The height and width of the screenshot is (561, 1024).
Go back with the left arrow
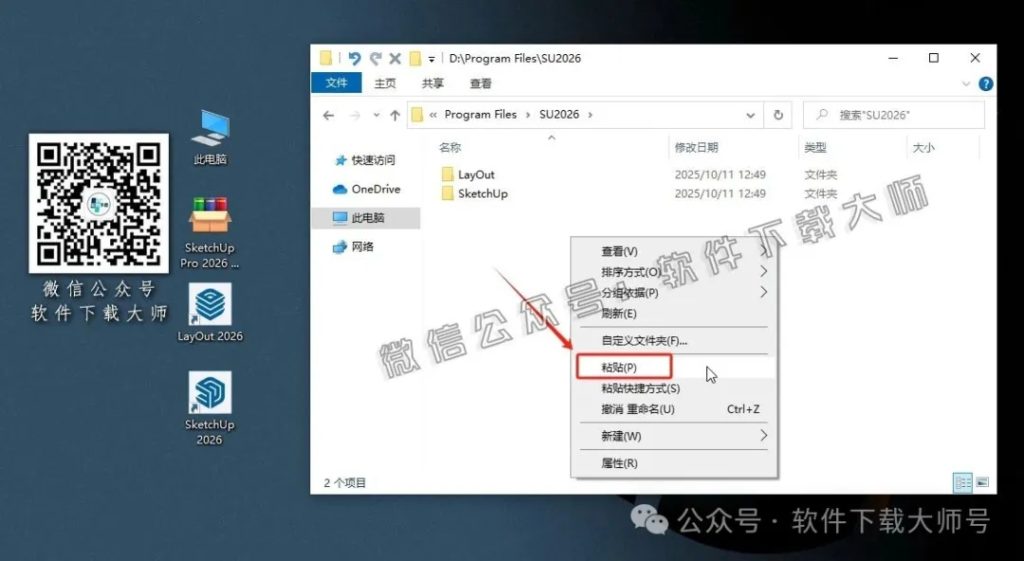point(328,116)
